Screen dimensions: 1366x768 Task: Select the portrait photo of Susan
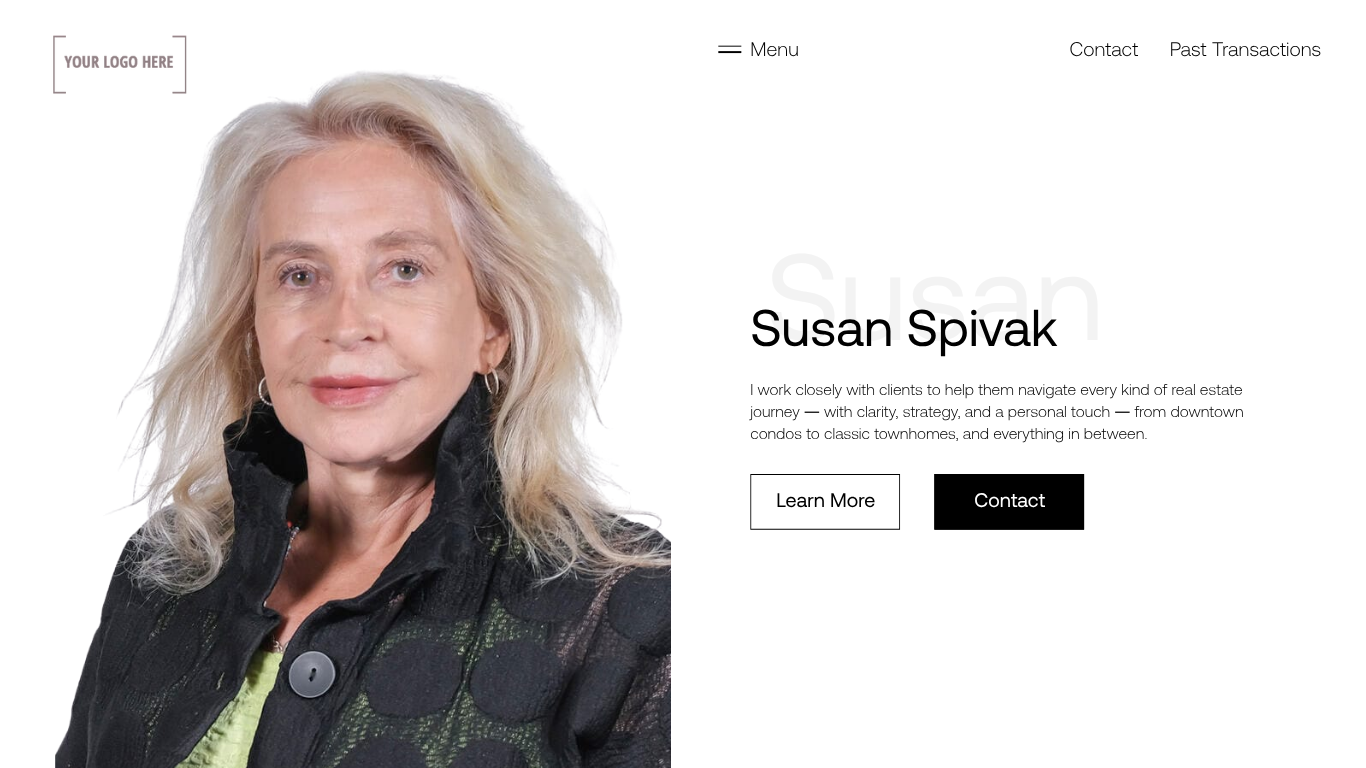[x=363, y=420]
